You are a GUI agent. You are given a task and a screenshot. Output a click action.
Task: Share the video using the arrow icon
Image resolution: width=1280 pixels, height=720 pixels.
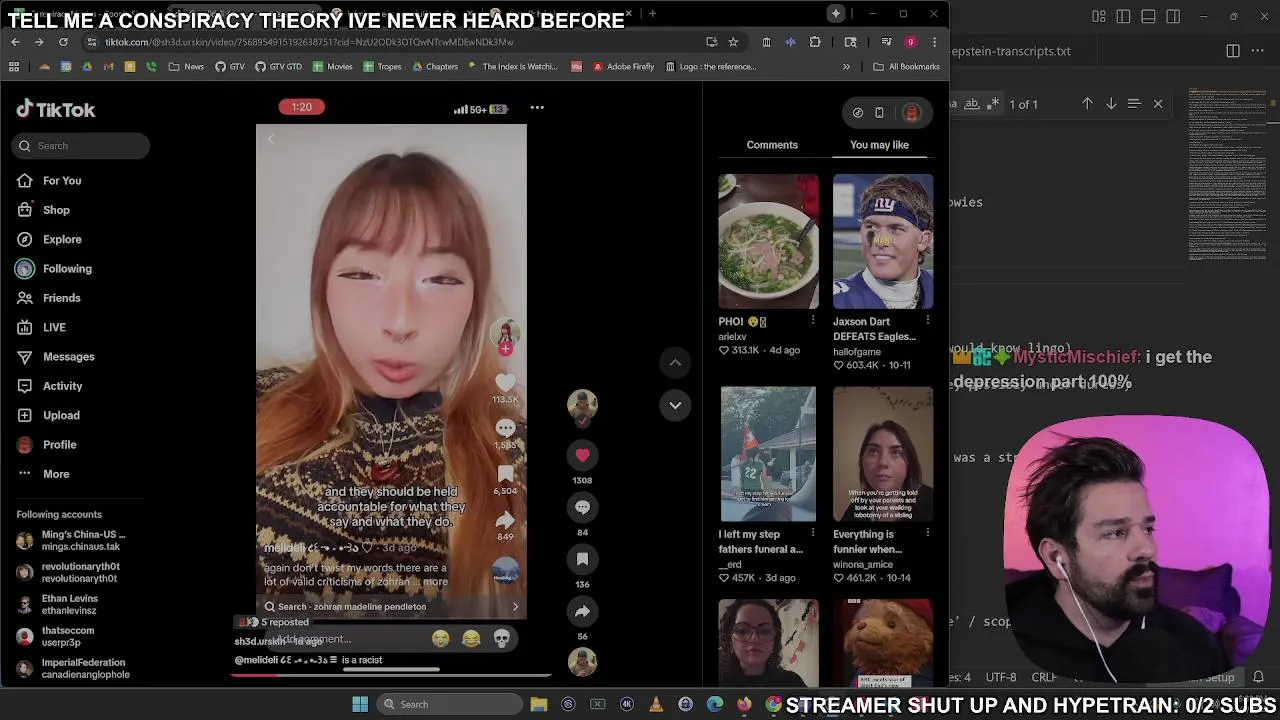582,611
